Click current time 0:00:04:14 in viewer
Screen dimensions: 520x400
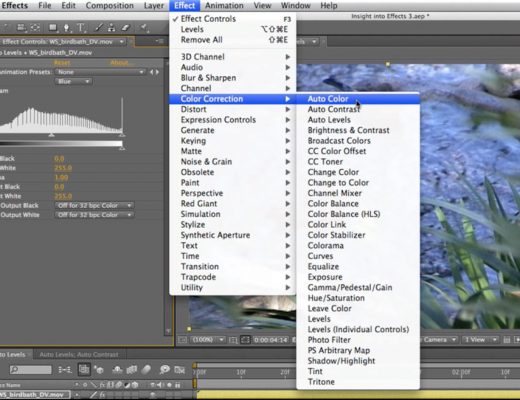[270, 340]
